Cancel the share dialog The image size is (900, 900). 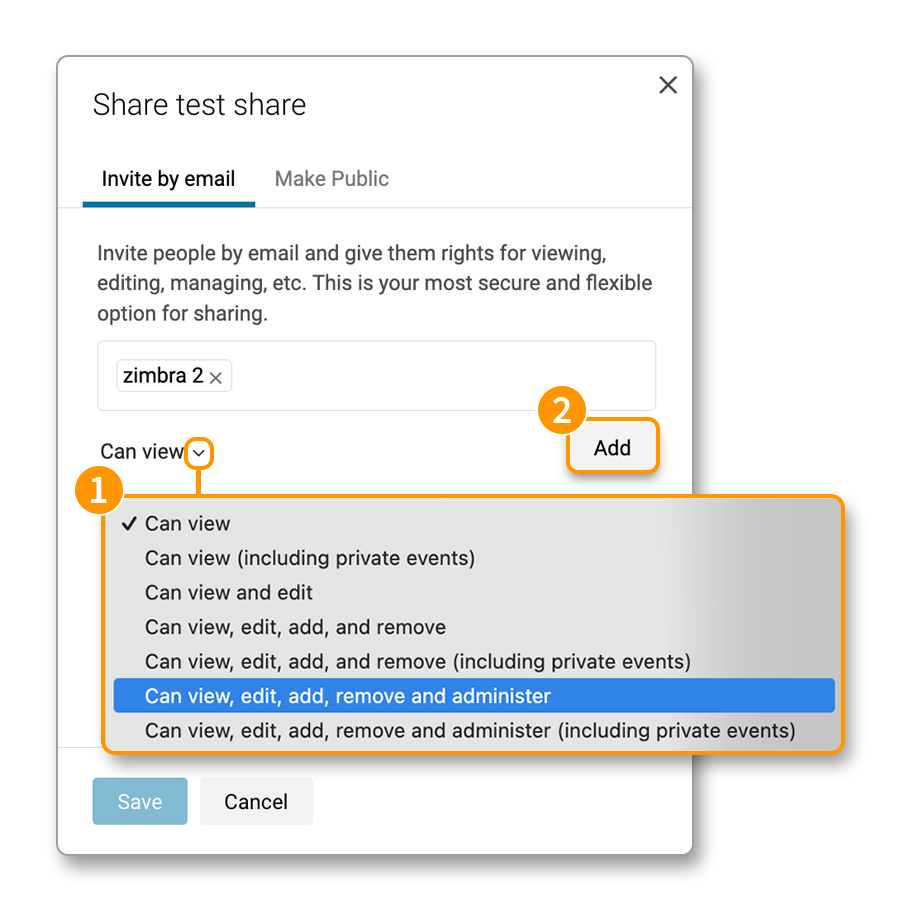[x=256, y=801]
